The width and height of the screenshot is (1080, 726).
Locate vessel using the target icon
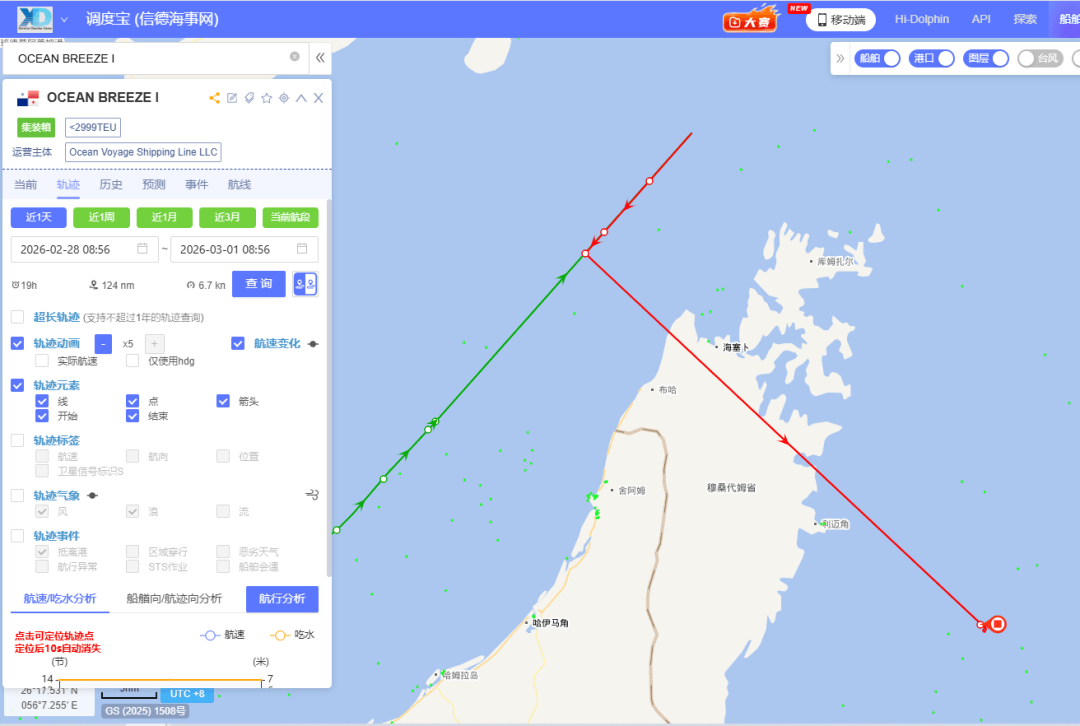click(284, 98)
